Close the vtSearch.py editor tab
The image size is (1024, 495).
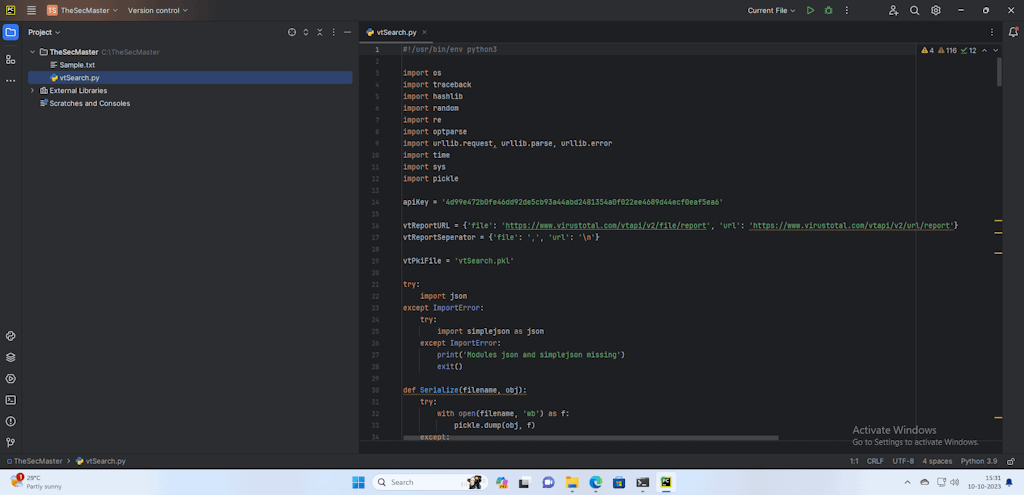pos(424,32)
